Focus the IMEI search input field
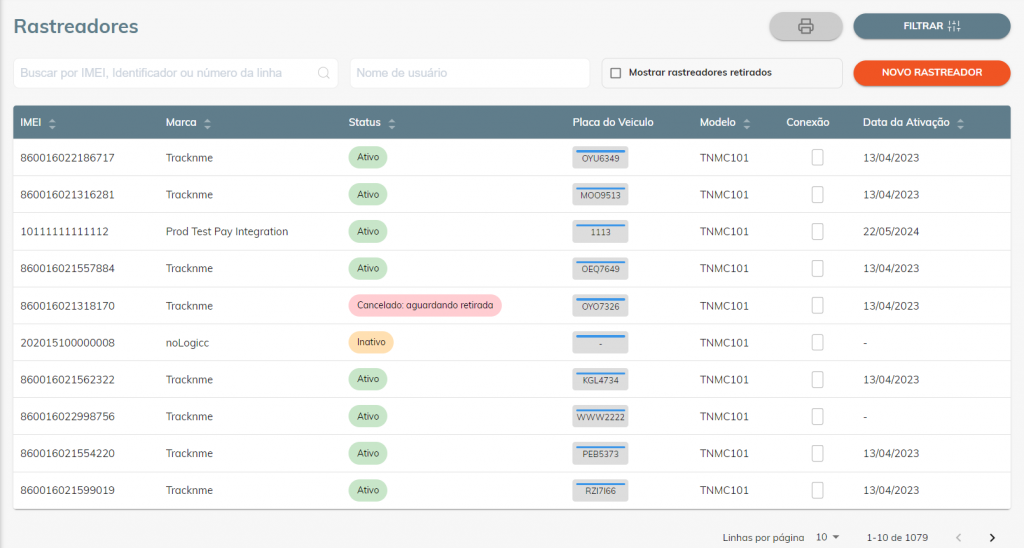Screen dimensions: 1024x548 (x=176, y=73)
